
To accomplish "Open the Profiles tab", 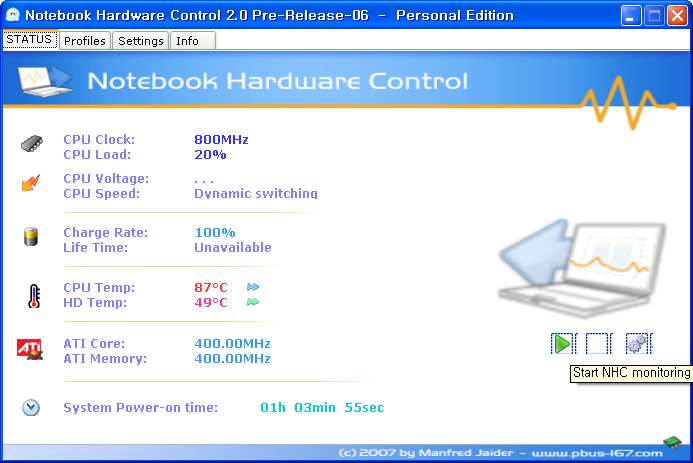I will click(x=85, y=41).
